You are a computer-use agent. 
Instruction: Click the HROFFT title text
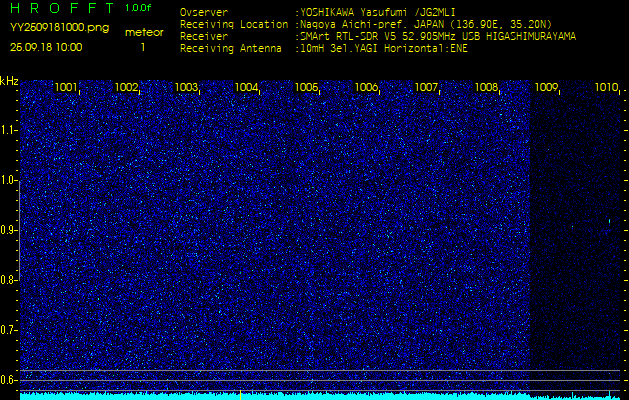[x=58, y=8]
